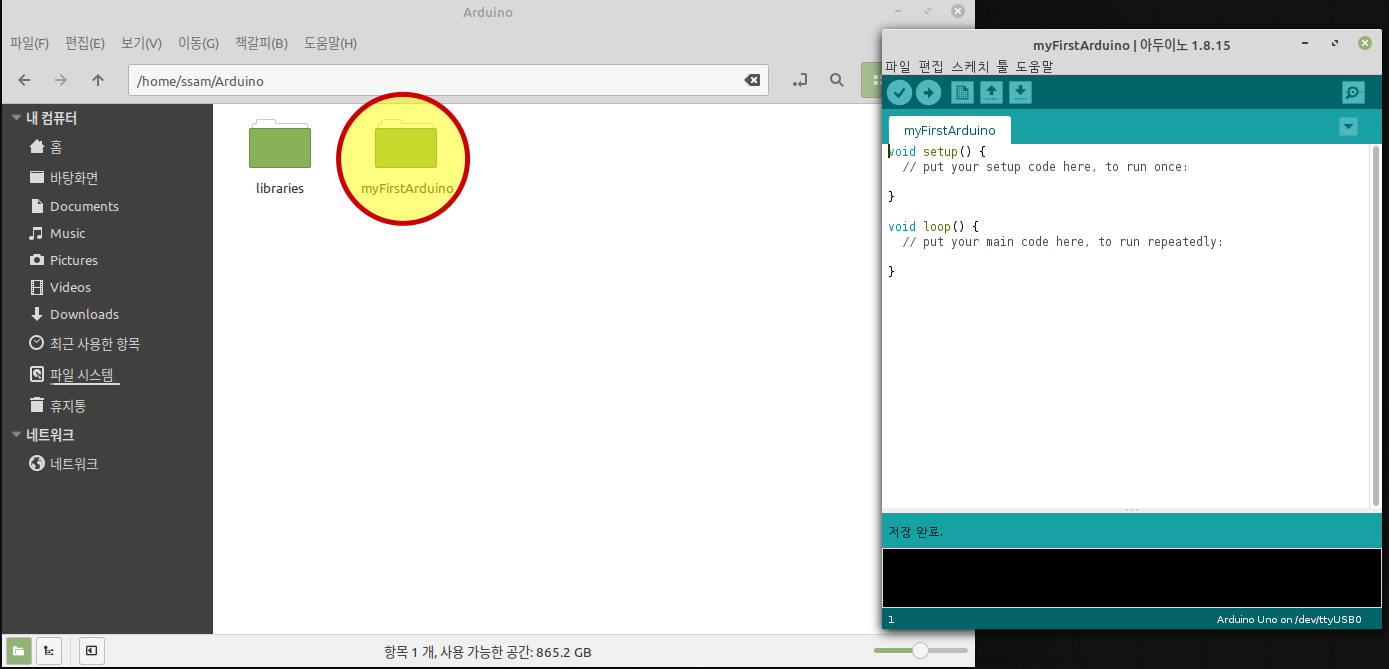Click the film icon beside Videos
Screen dimensions: 1389x669
[x=37, y=287]
